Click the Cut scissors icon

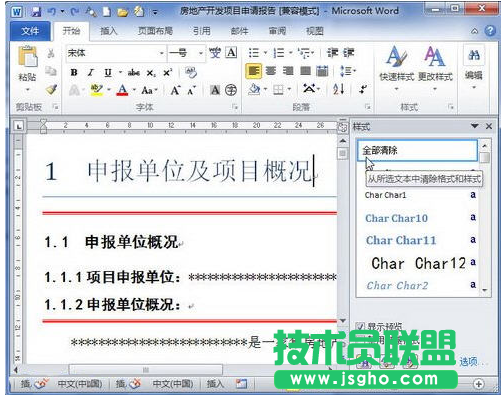coord(51,53)
